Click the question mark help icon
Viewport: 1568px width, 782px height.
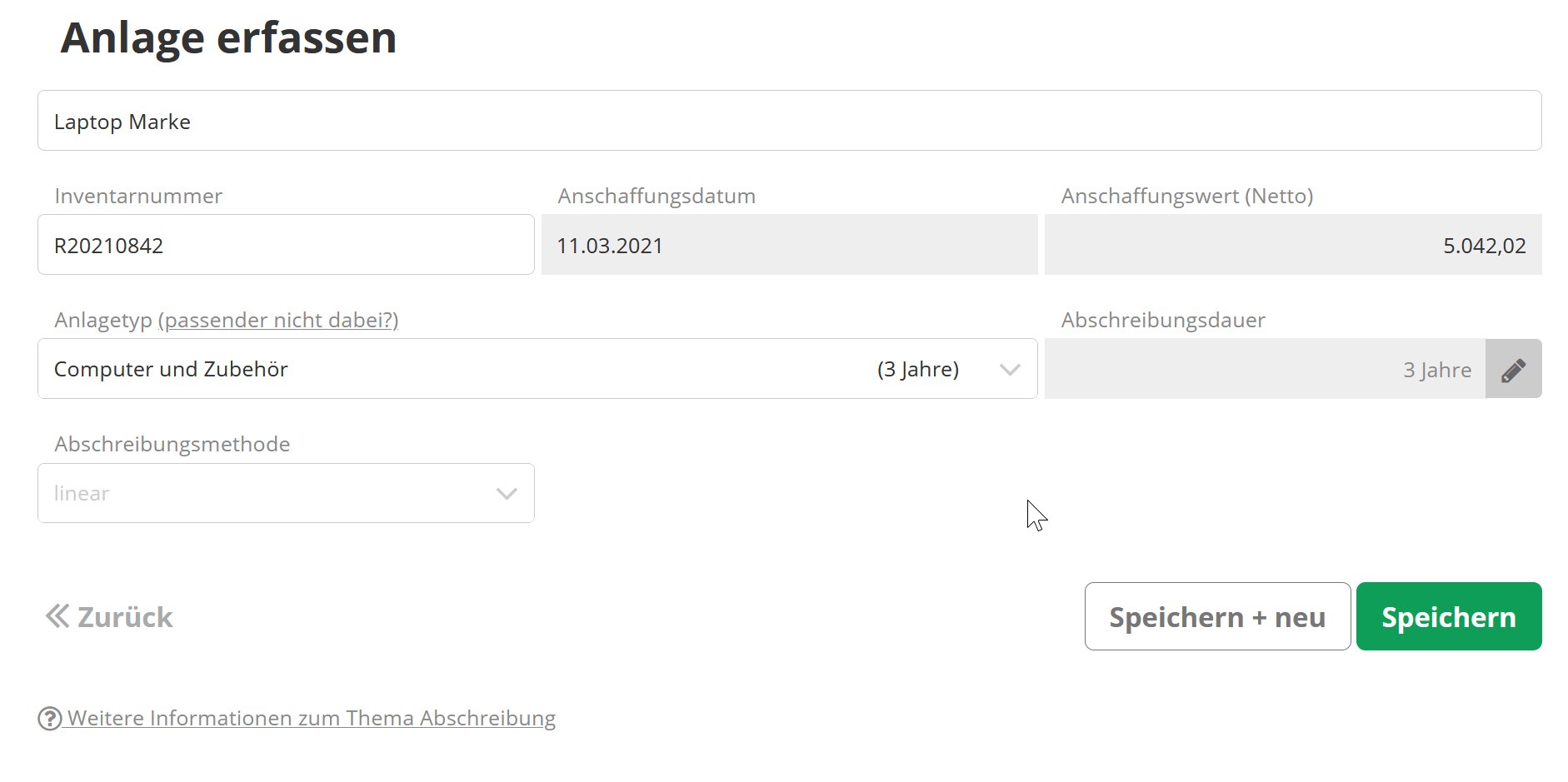coord(50,718)
